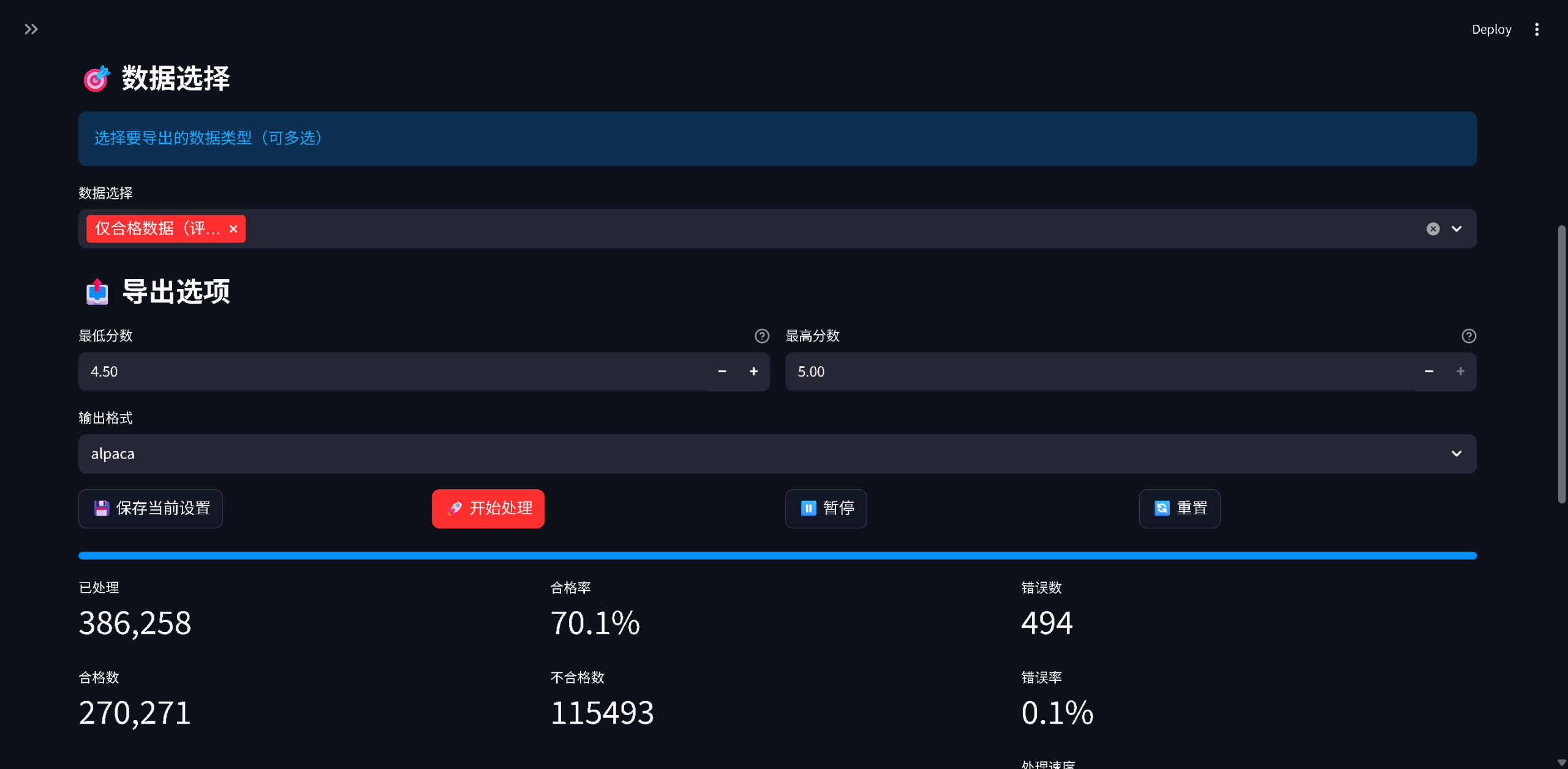Select the 最高分数 value field
This screenshot has height=769, width=1568.
point(1041,372)
